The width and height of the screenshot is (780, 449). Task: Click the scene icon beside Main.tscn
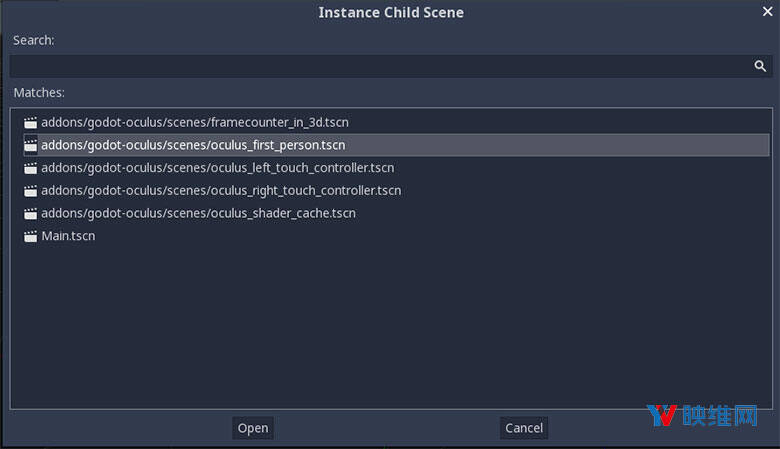click(31, 237)
